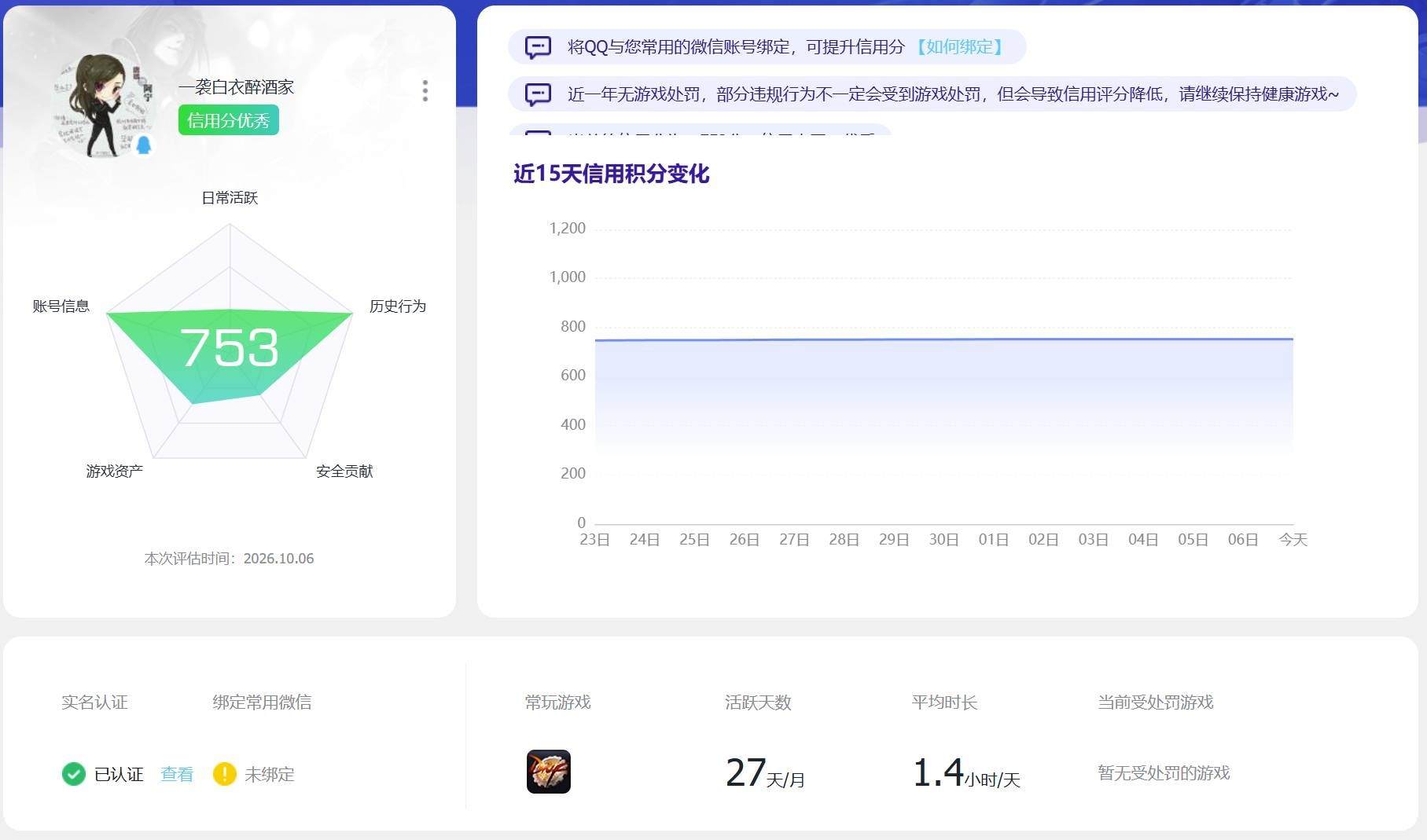
Task: Click the 今天 point on the chart axis
Action: click(1293, 539)
